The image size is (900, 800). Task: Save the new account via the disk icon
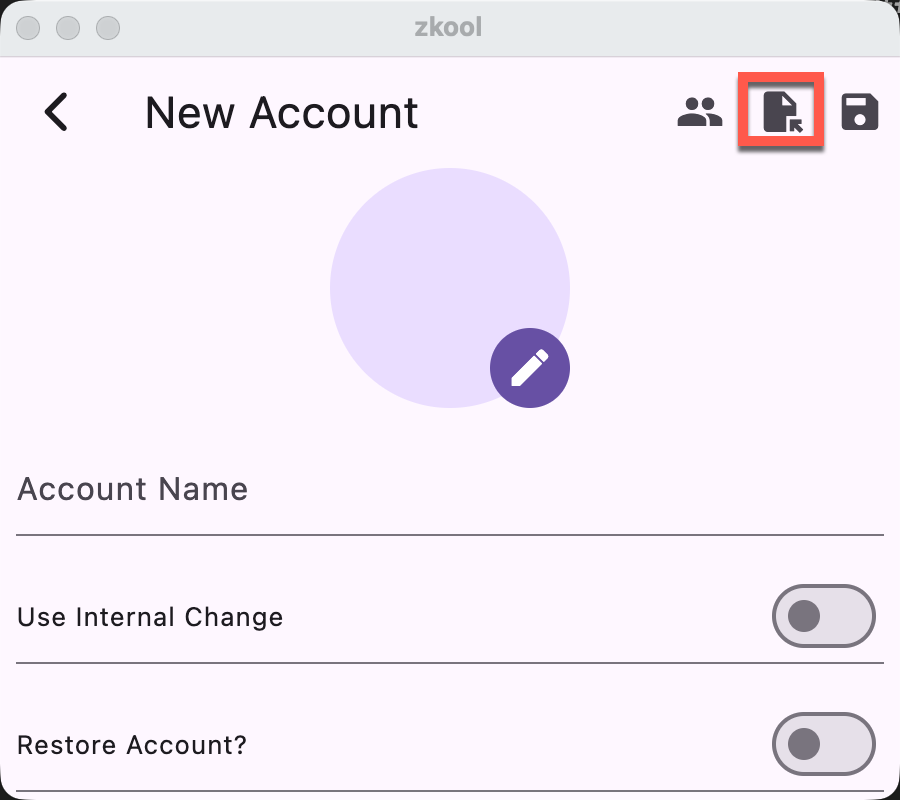click(x=859, y=112)
